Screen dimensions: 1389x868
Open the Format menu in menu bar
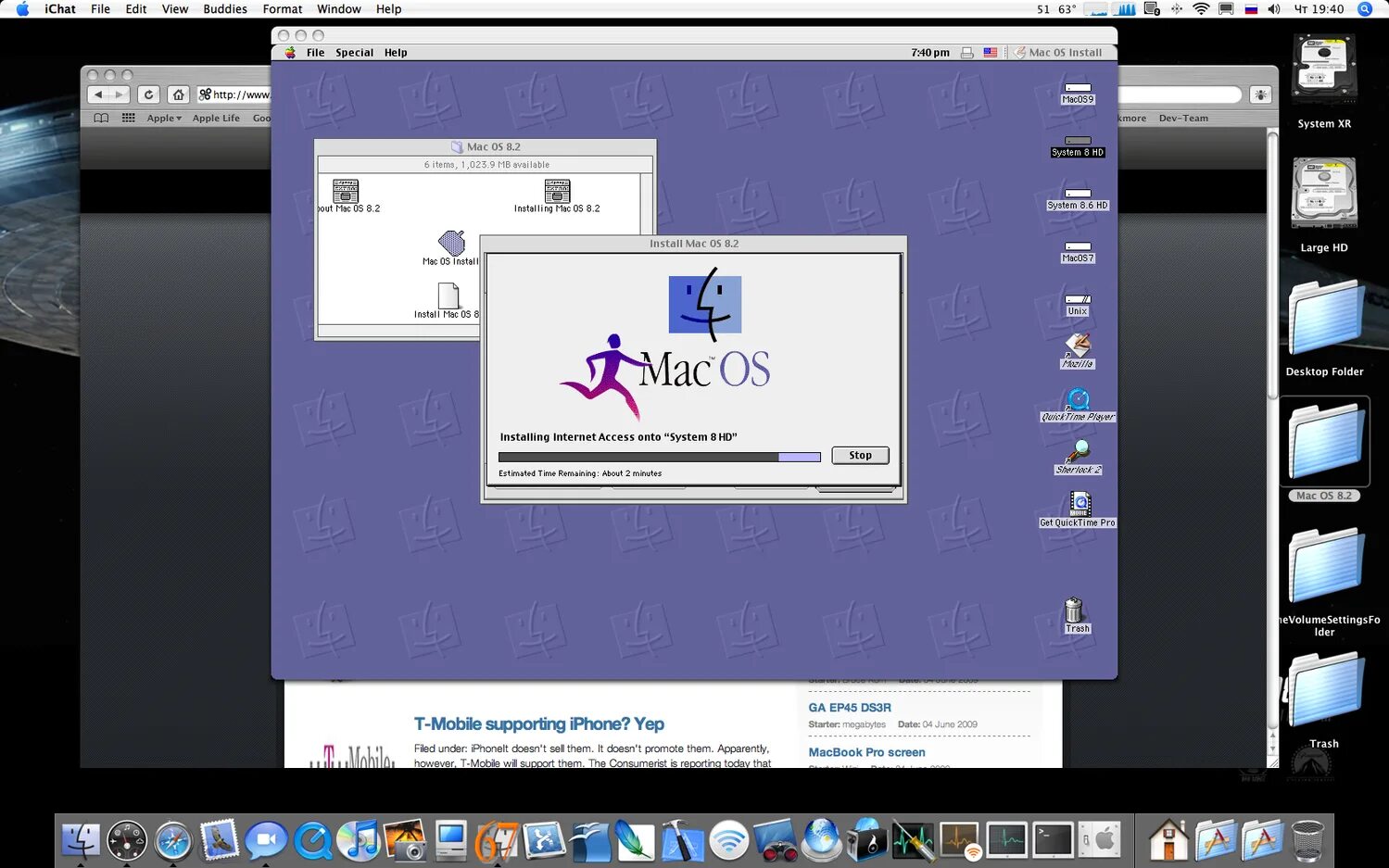283,9
